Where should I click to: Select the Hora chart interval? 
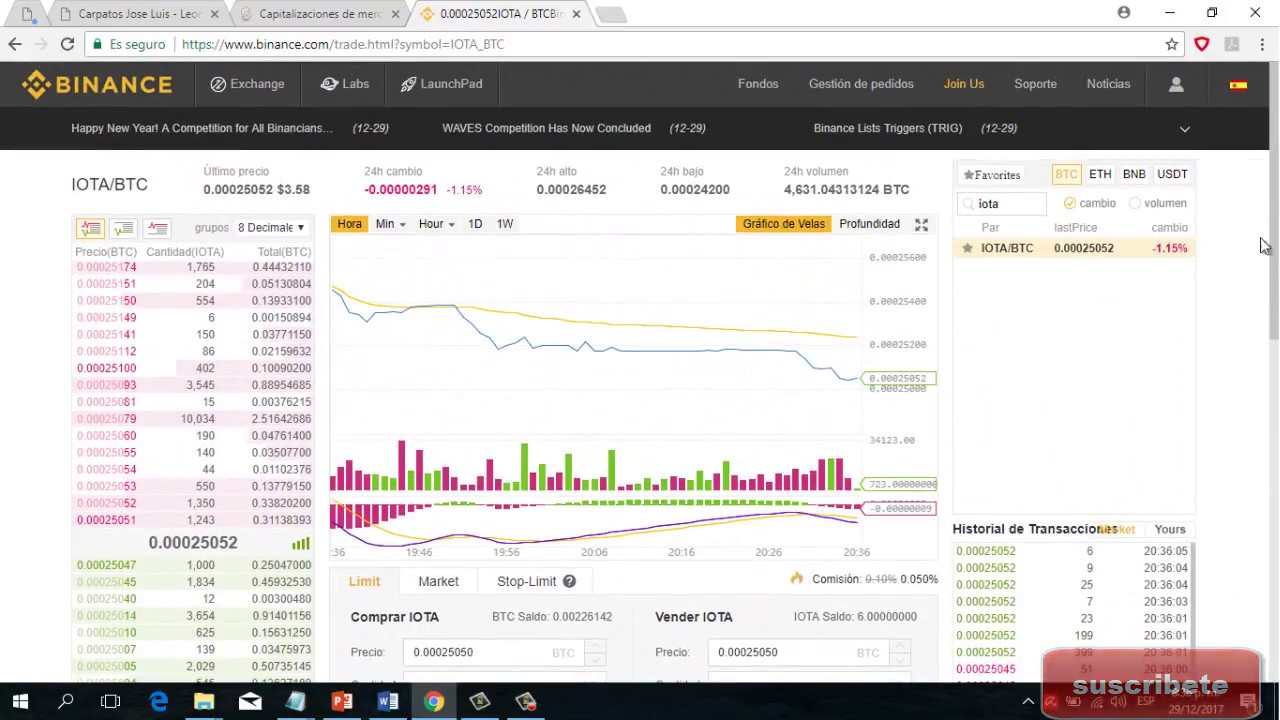tap(349, 224)
